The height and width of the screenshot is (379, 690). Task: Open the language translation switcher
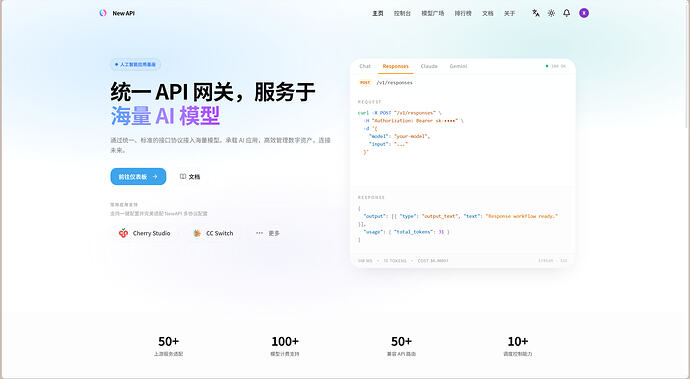(x=536, y=13)
